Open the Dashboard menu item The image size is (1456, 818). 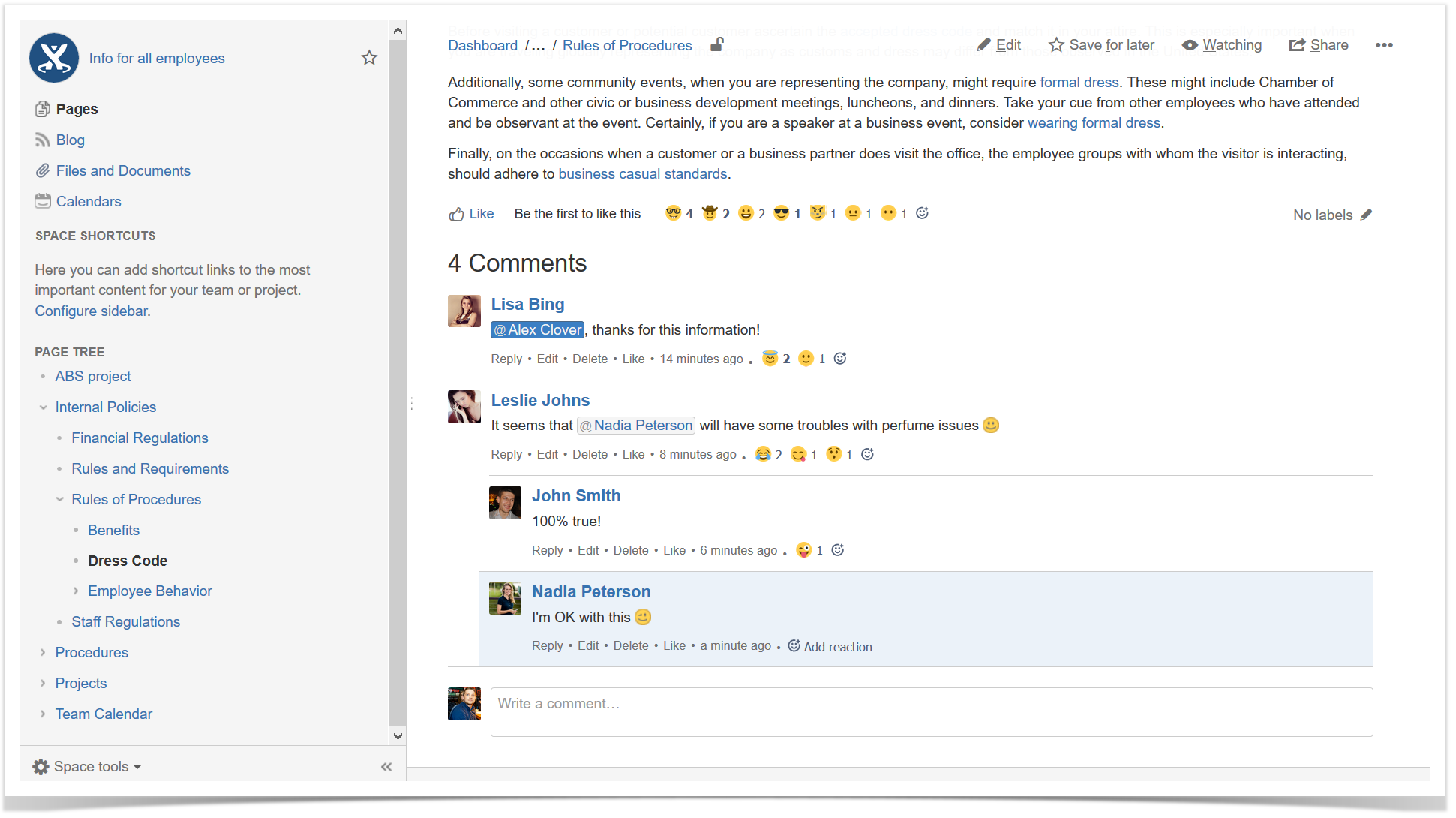pos(483,45)
